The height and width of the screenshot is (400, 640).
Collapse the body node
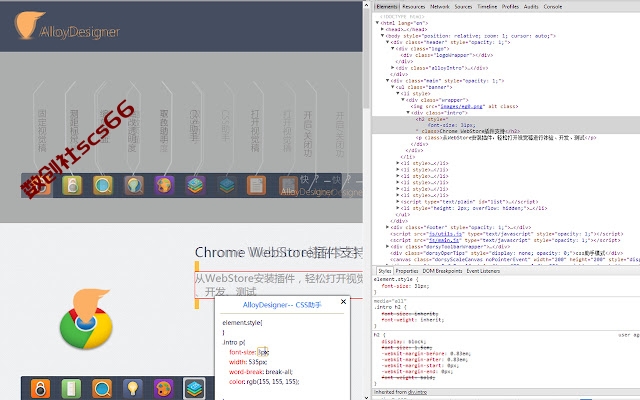tap(382, 36)
